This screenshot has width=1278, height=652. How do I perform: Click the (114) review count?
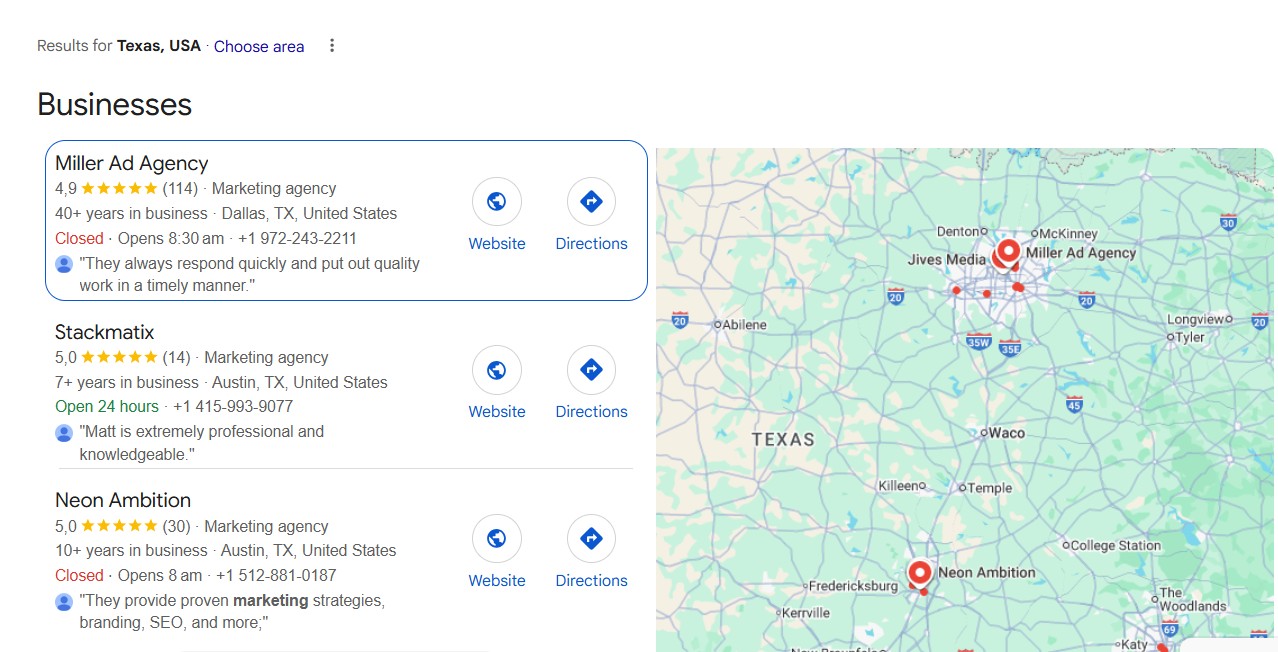click(x=180, y=188)
